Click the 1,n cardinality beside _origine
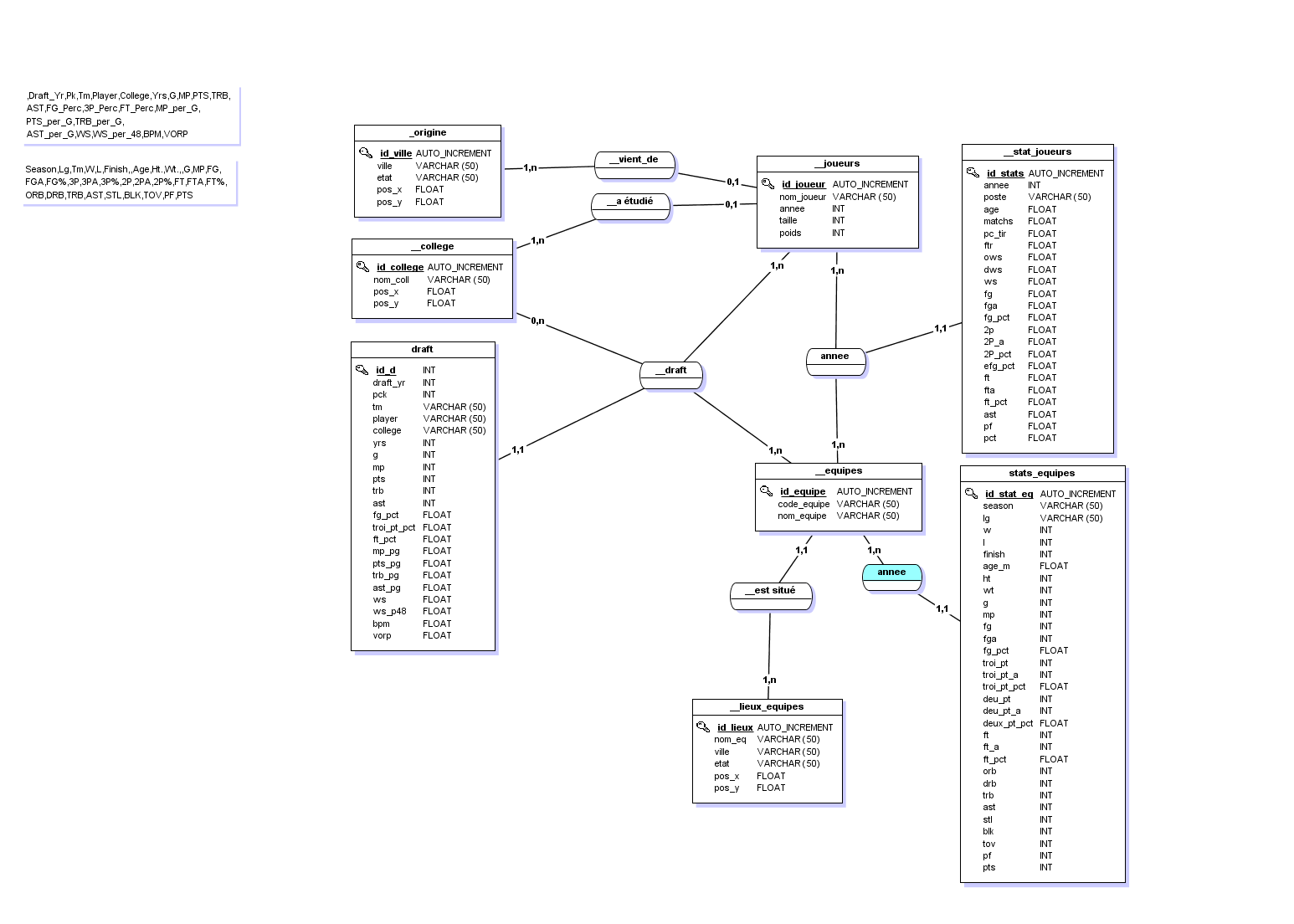Viewport: 1294px width, 924px height. point(531,167)
